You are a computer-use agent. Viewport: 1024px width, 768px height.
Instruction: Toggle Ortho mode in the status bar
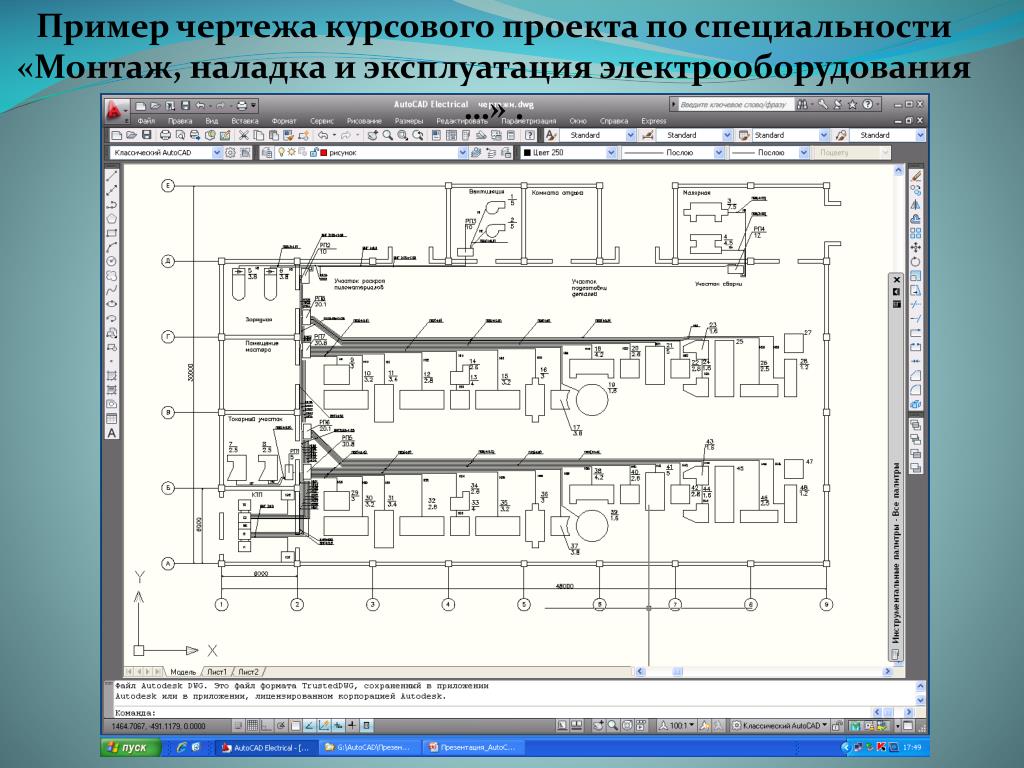(x=266, y=726)
